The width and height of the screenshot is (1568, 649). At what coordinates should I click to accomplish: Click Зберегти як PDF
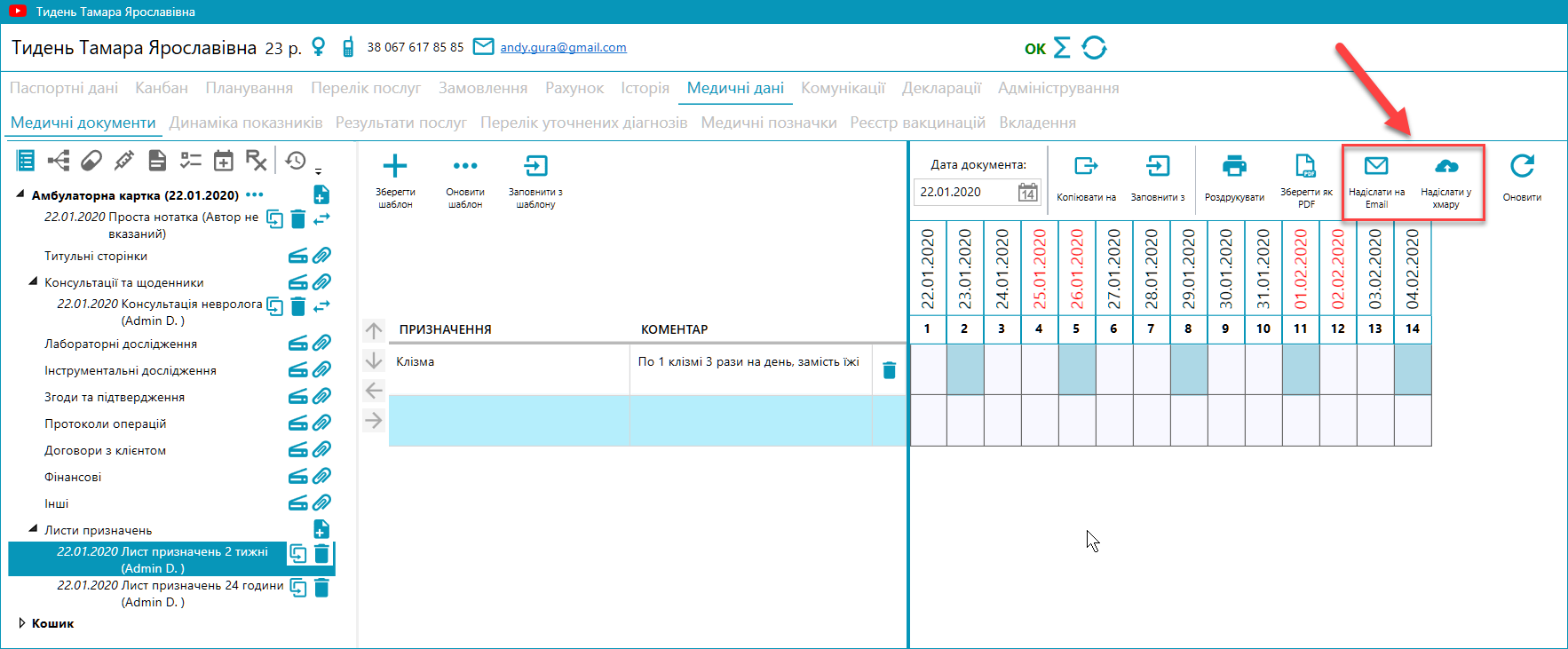click(x=1306, y=181)
